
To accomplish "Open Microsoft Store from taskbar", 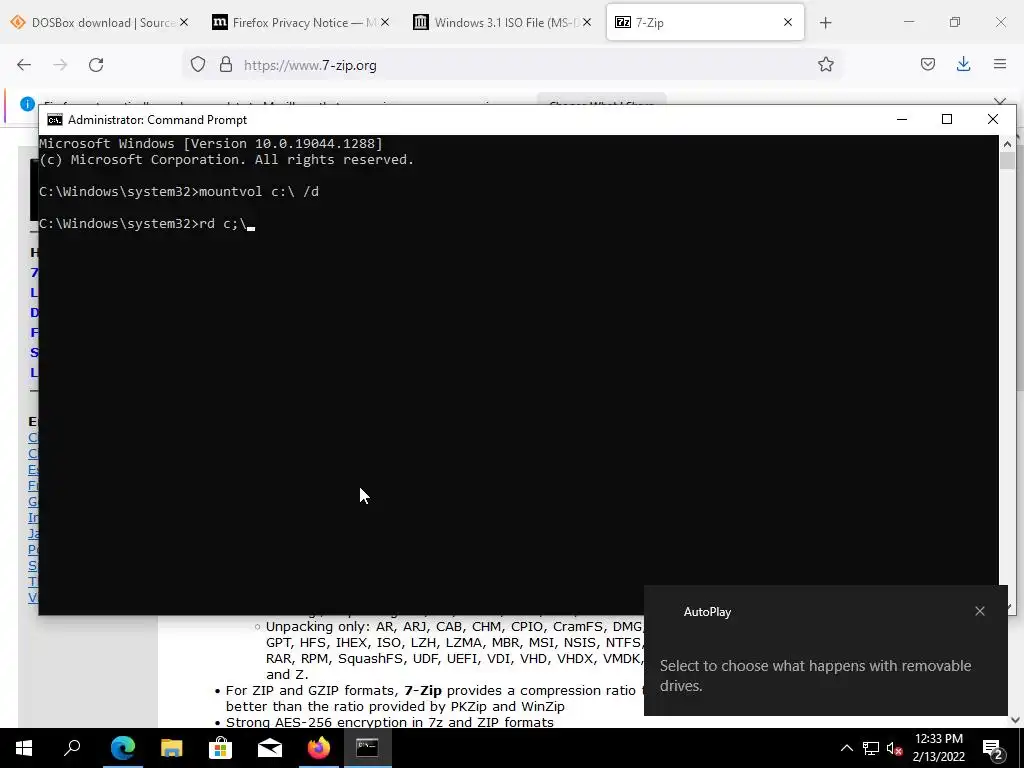I will point(220,748).
